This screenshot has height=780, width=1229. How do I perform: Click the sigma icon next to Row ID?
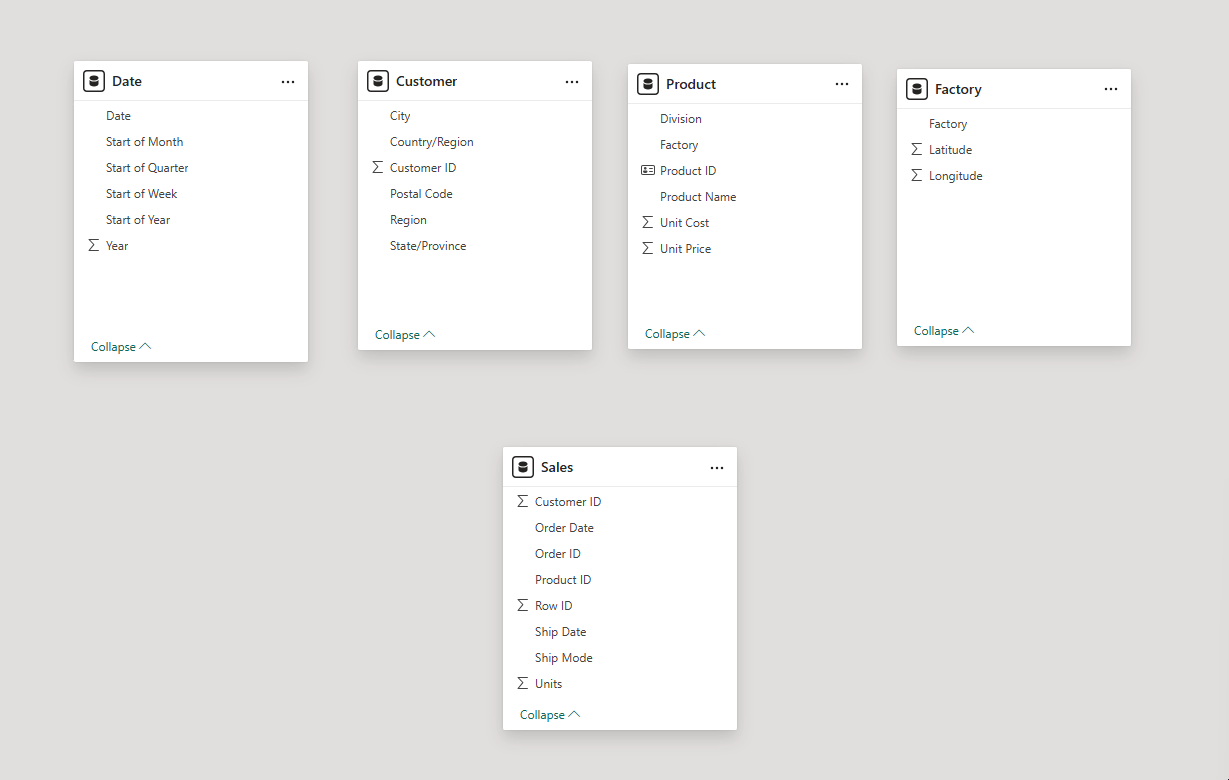click(x=523, y=606)
